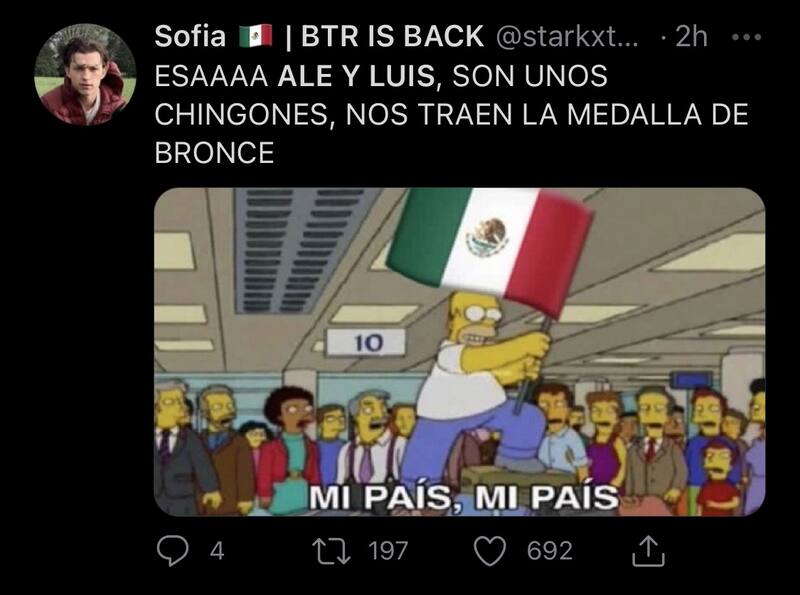Tap the number 10 sign in the image
Viewport: 800px width, 595px height.
click(x=366, y=342)
